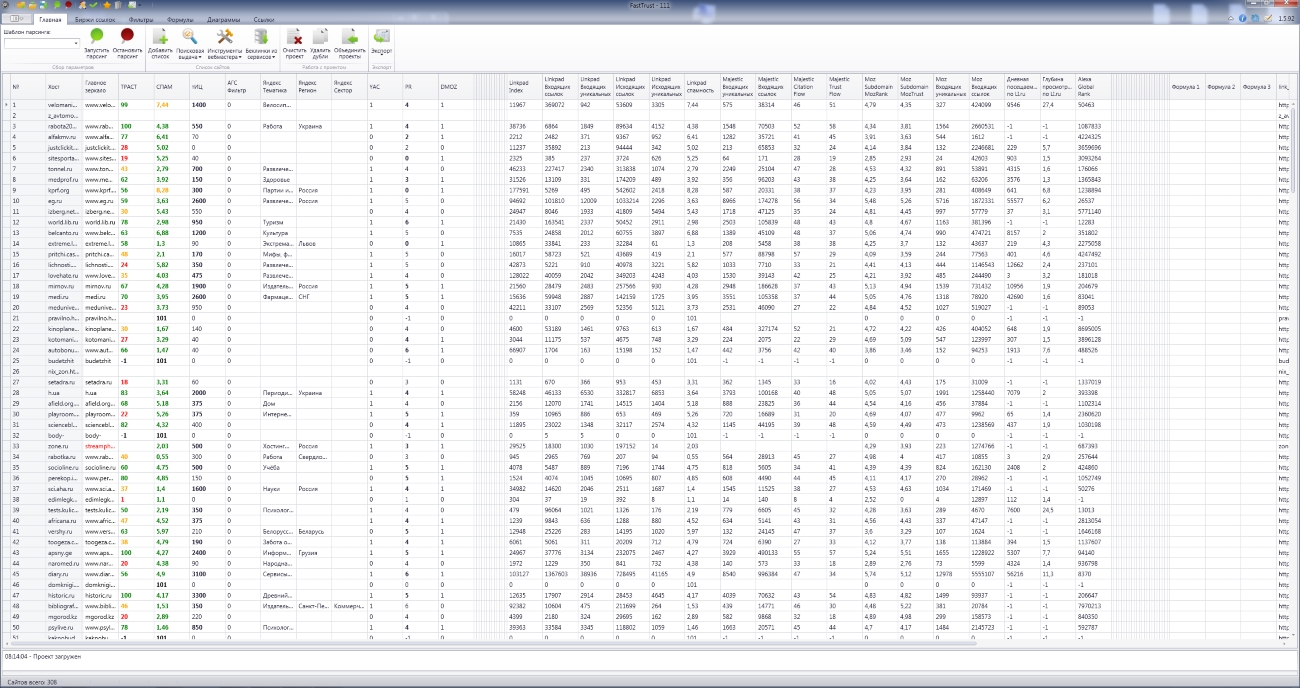This screenshot has height=688, width=1300.
Task: Sort by the СПАМ column header
Action: pyautogui.click(x=173, y=87)
